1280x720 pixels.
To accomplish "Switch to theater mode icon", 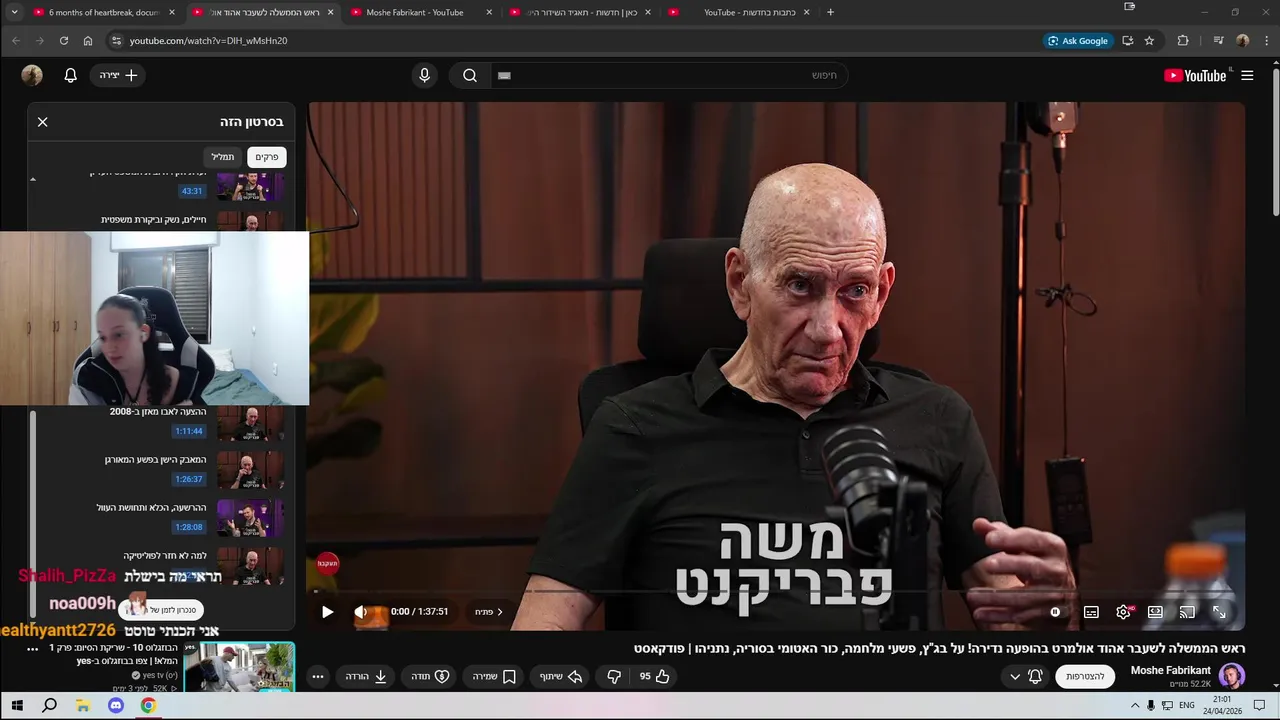I will pyautogui.click(x=1155, y=612).
